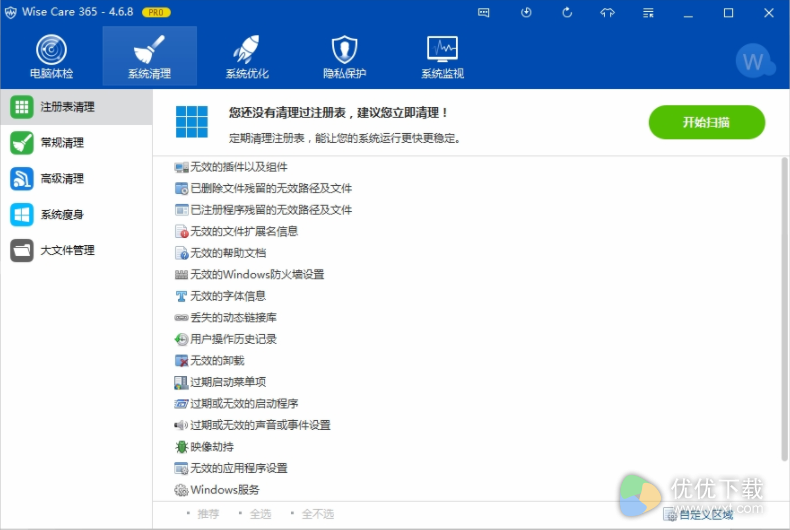
Task: Click the PRO badge in the title bar
Action: (x=156, y=12)
